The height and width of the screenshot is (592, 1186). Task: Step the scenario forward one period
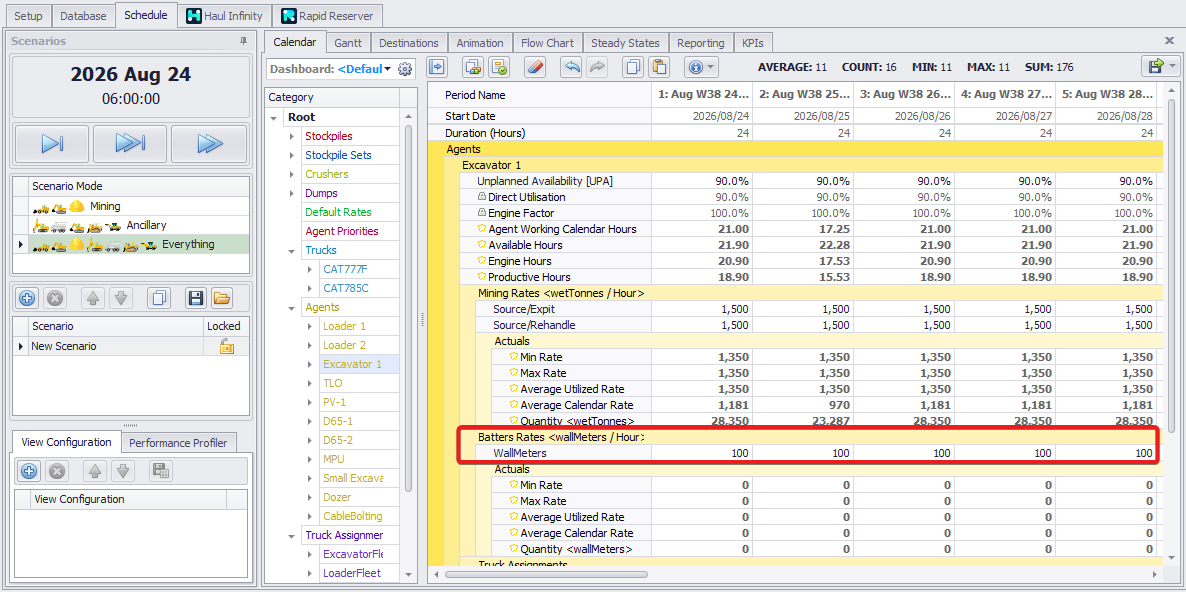click(52, 144)
